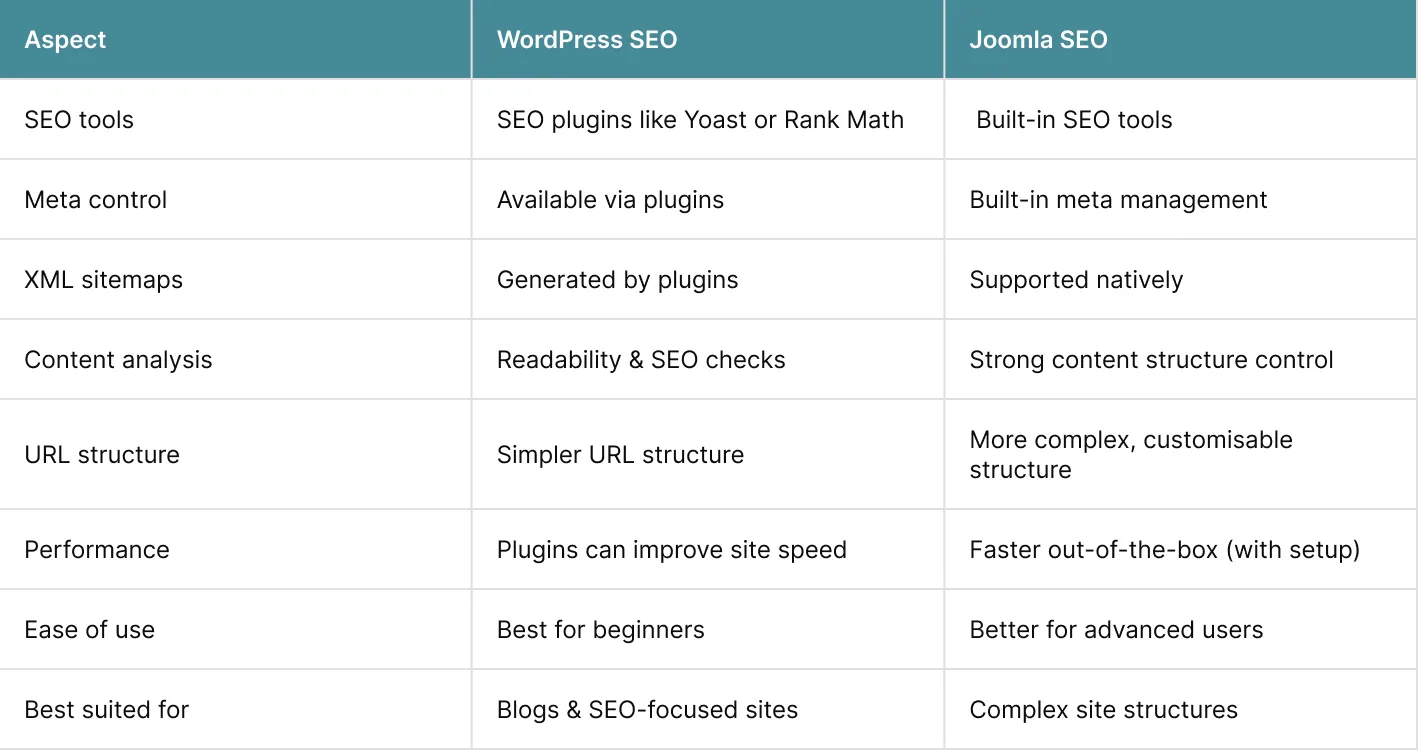
Task: Select the Supported natively cell
Action: click(1076, 280)
